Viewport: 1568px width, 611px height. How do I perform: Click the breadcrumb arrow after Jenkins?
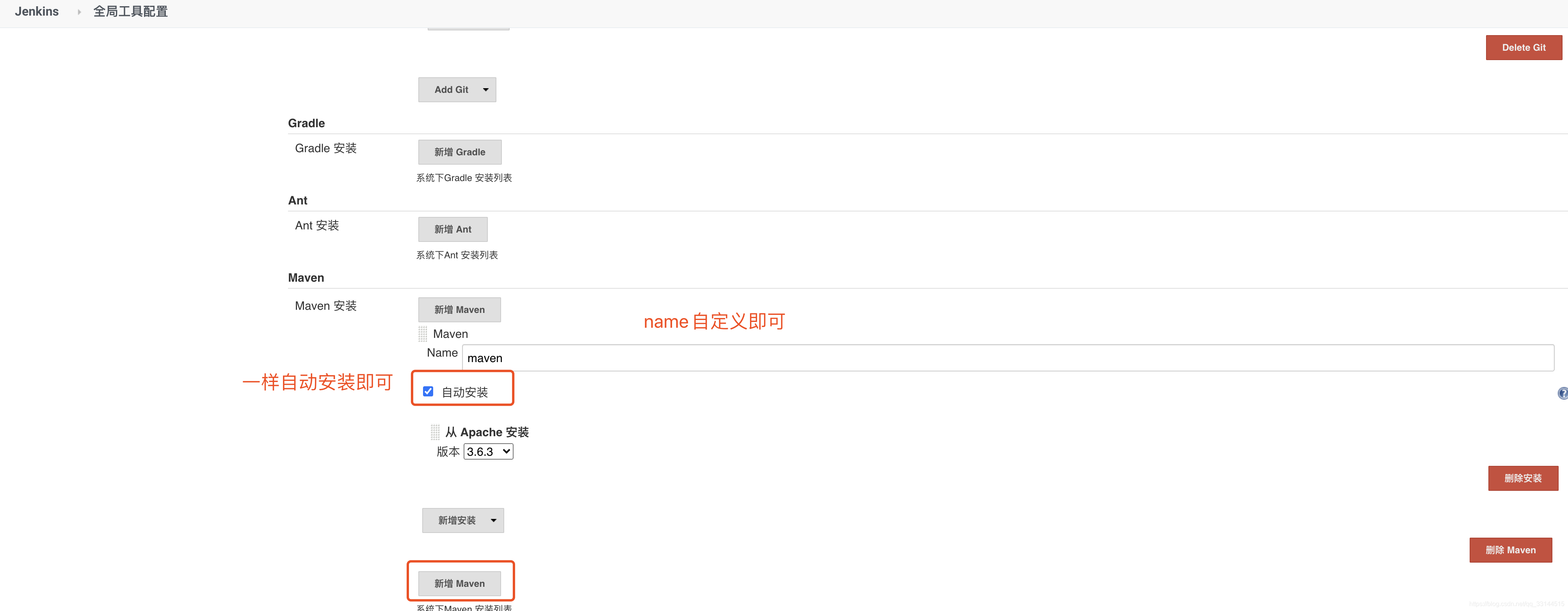[78, 11]
